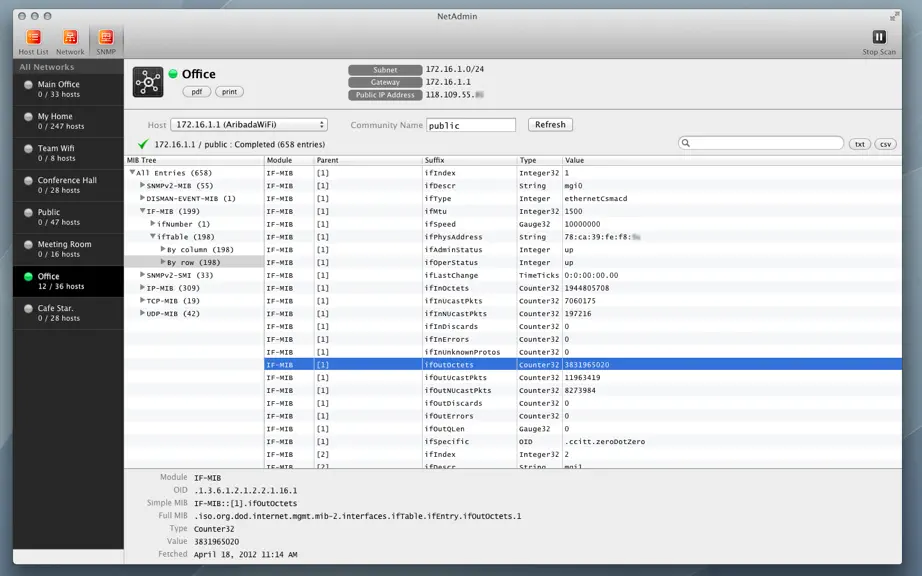This screenshot has height=576, width=922.
Task: Select the ifDescr row with value mgi0
Action: pos(583,186)
